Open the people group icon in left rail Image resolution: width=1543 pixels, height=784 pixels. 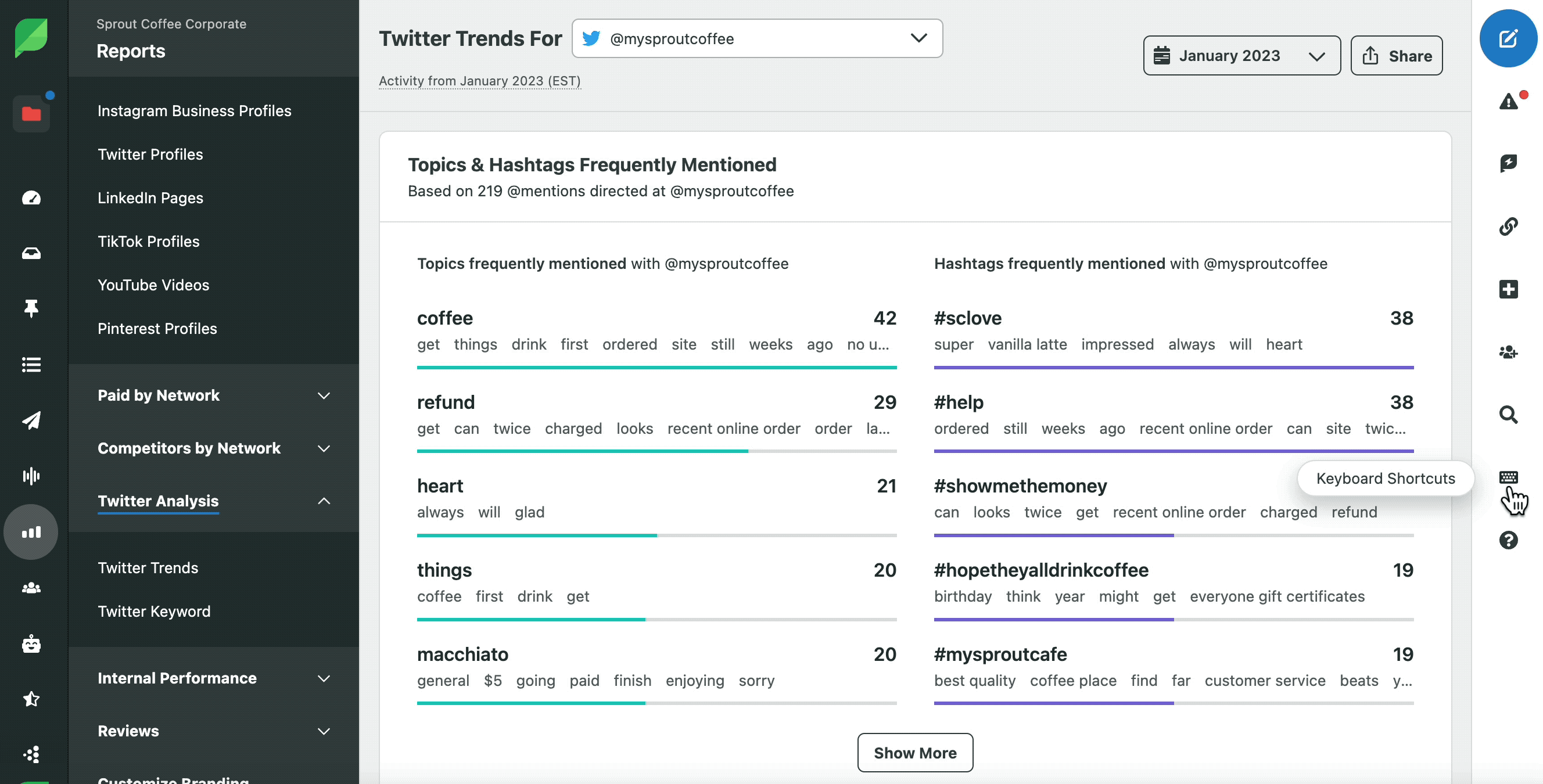coord(31,588)
